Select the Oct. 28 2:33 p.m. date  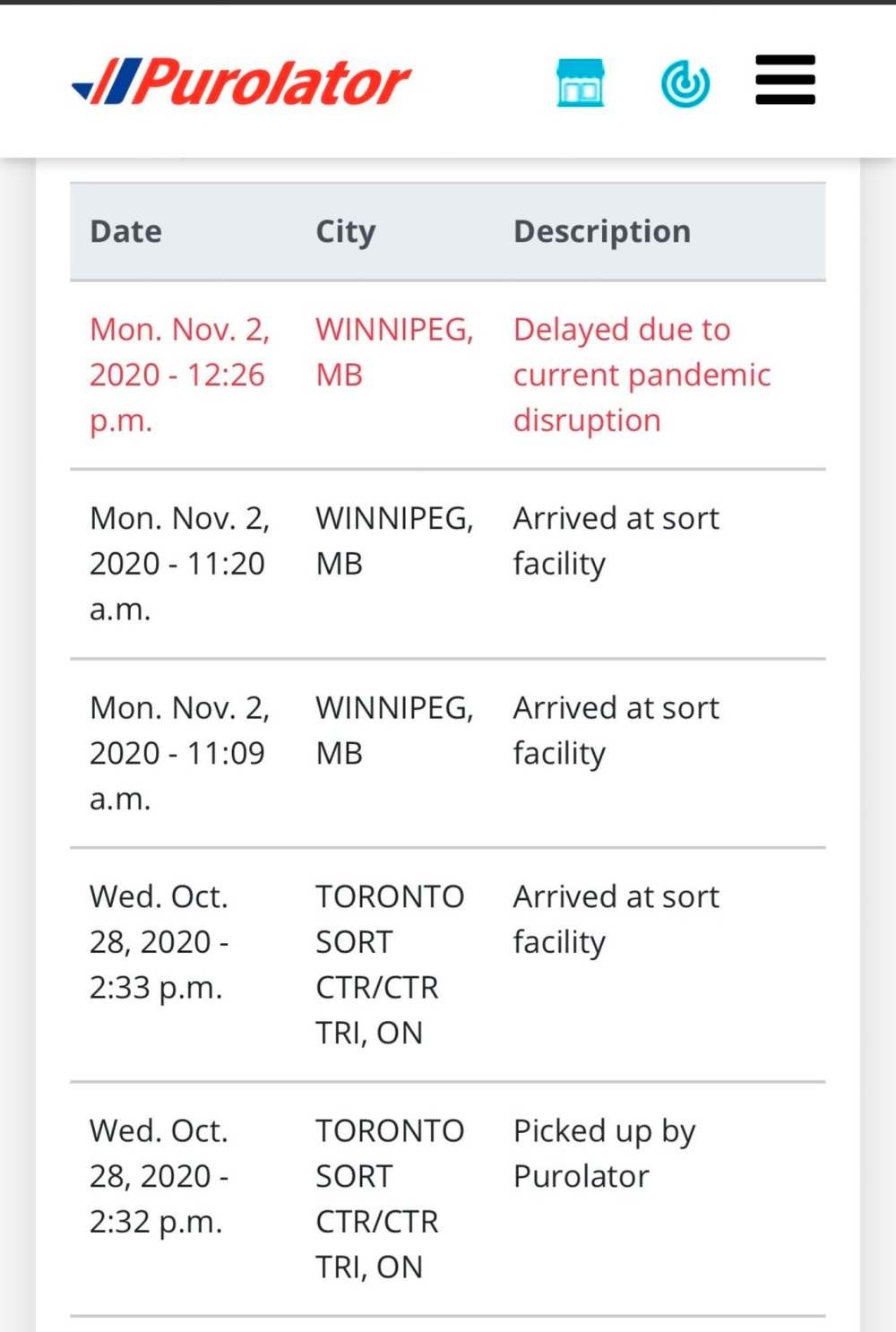point(159,942)
